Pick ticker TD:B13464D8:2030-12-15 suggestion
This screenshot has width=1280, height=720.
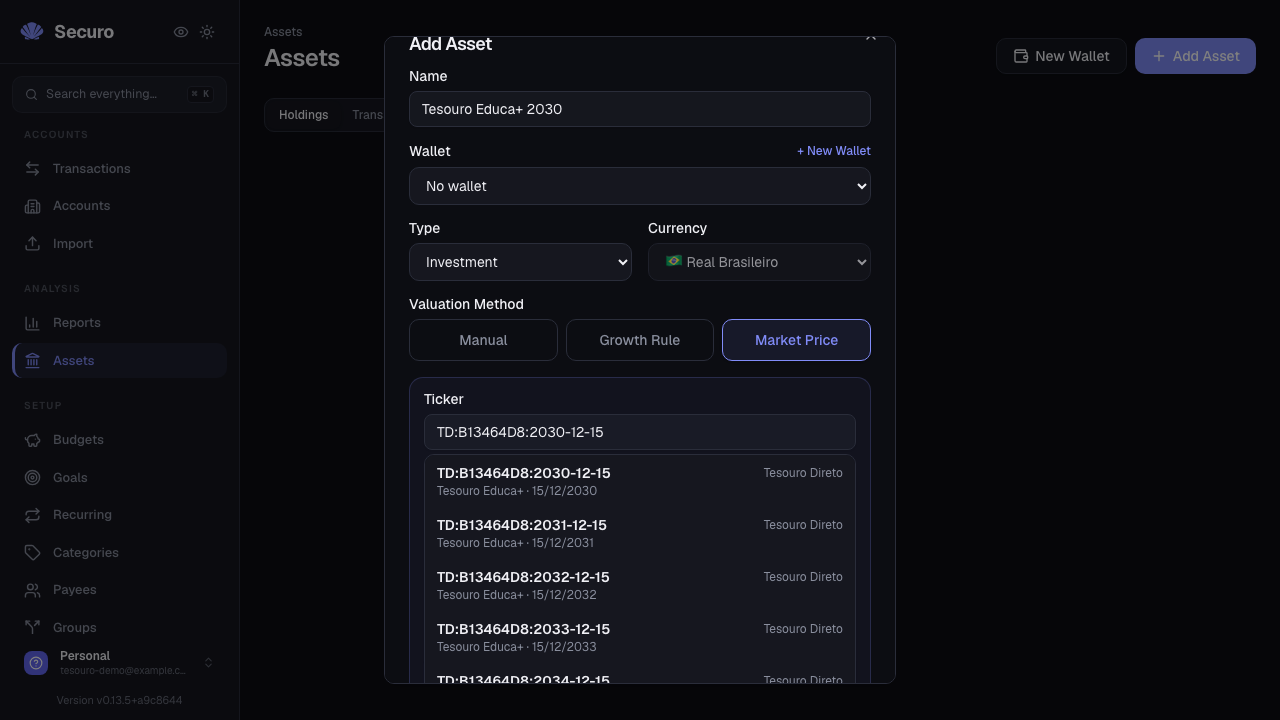pos(640,481)
